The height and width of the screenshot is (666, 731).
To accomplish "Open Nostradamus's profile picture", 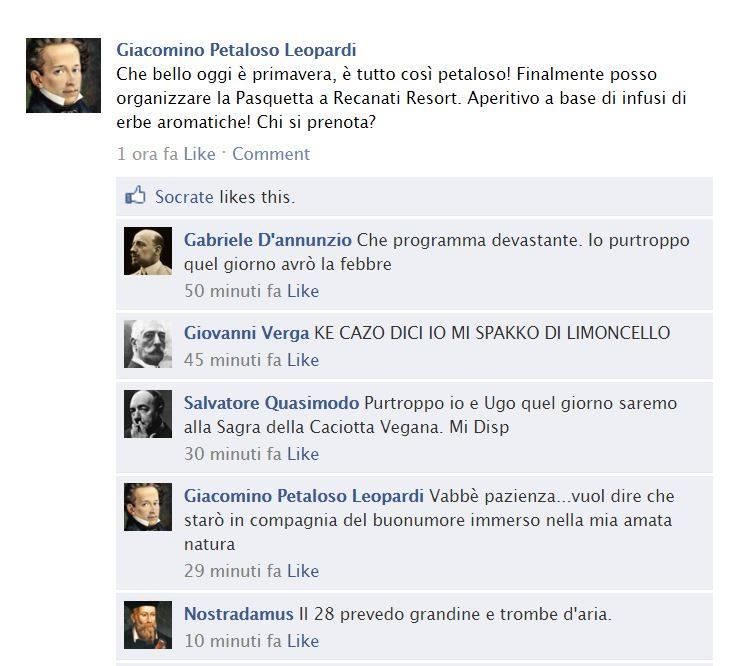I will tap(148, 625).
